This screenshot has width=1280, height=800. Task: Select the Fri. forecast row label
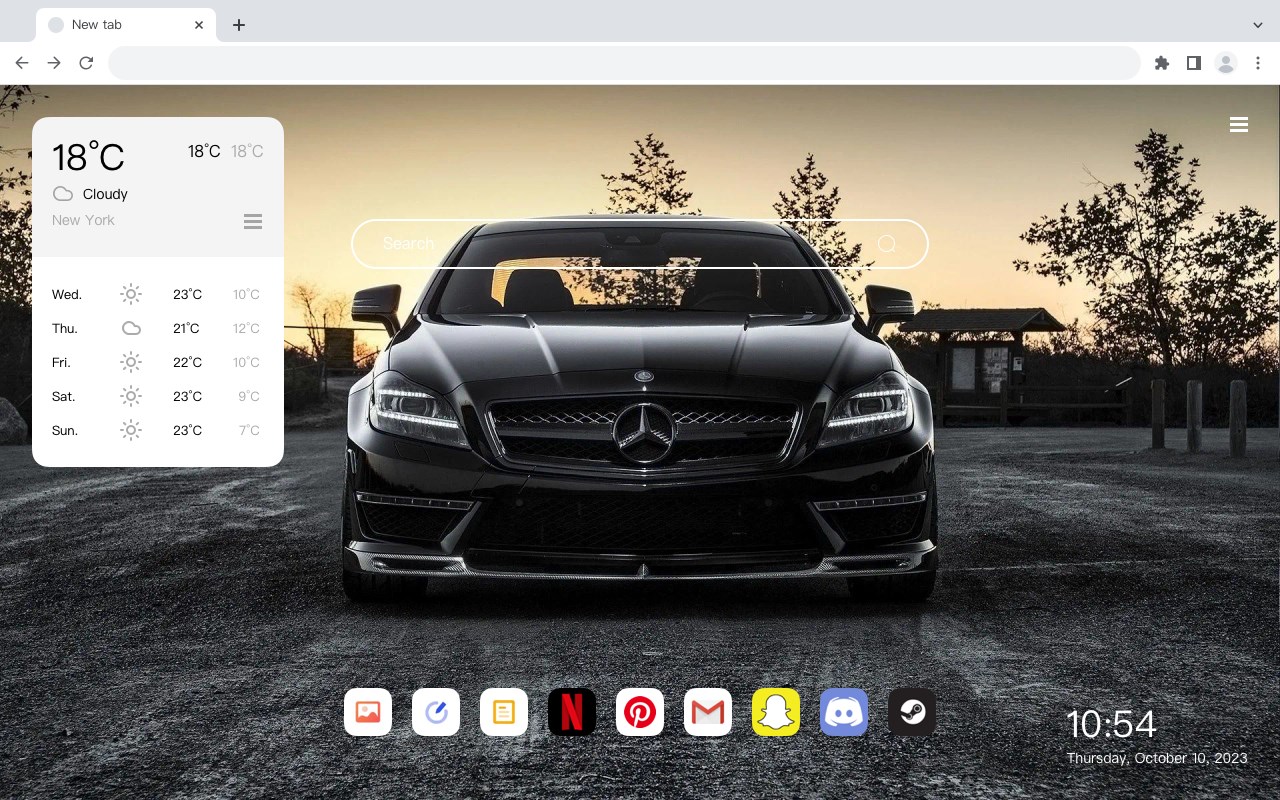pos(61,362)
